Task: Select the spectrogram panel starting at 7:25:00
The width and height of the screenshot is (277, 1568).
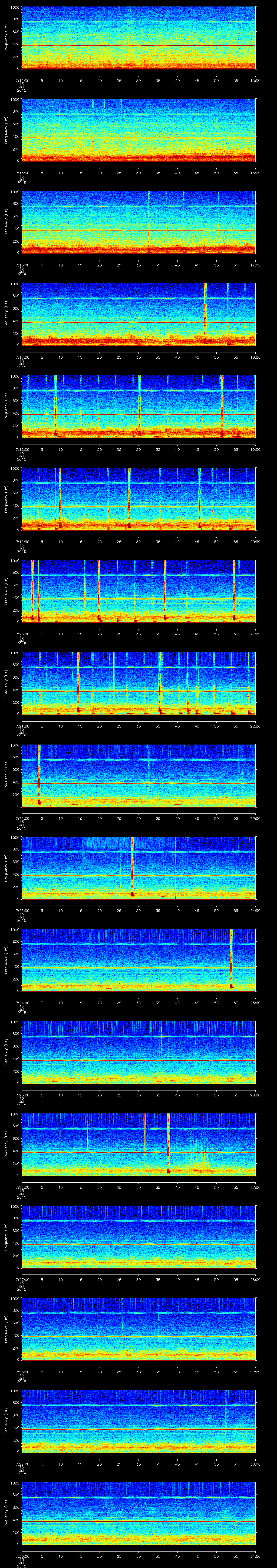Action: click(138, 1052)
